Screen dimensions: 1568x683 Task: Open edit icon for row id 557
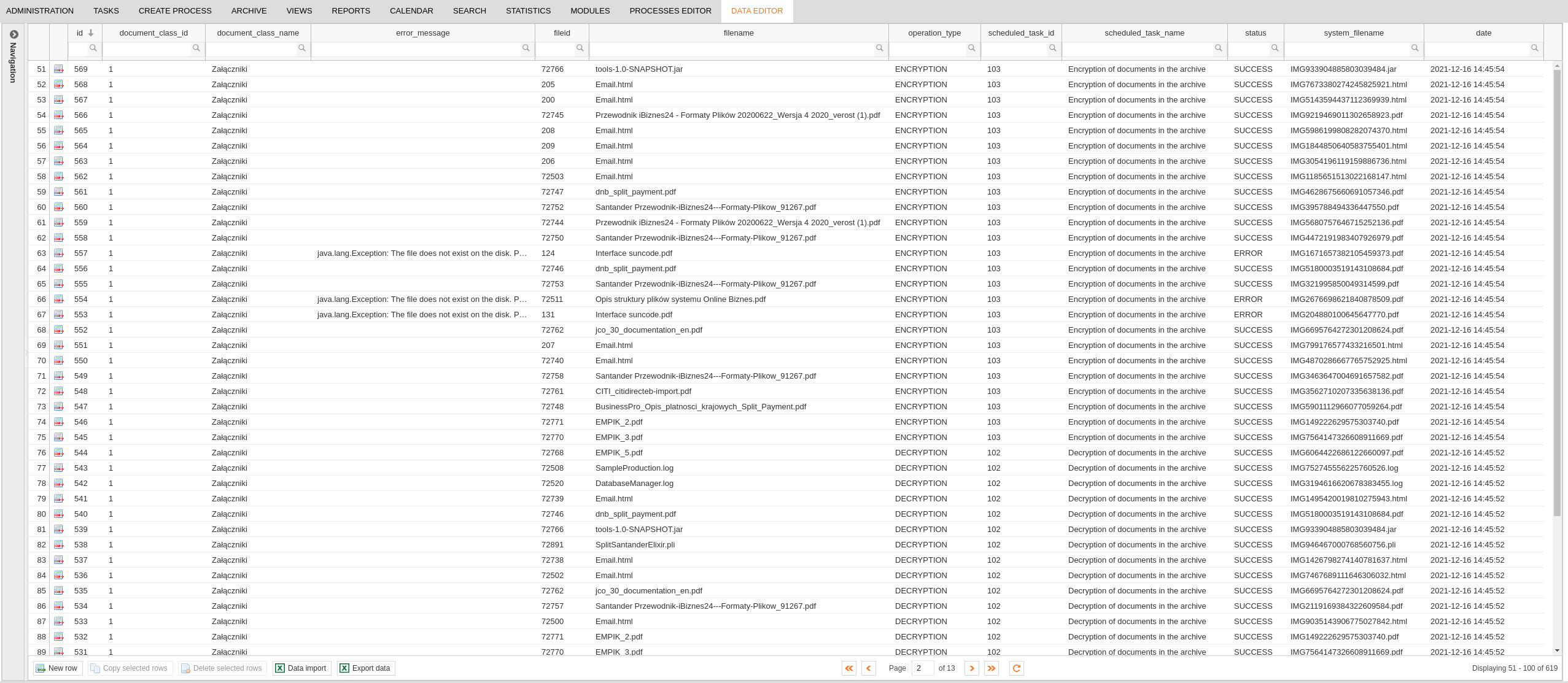(59, 253)
